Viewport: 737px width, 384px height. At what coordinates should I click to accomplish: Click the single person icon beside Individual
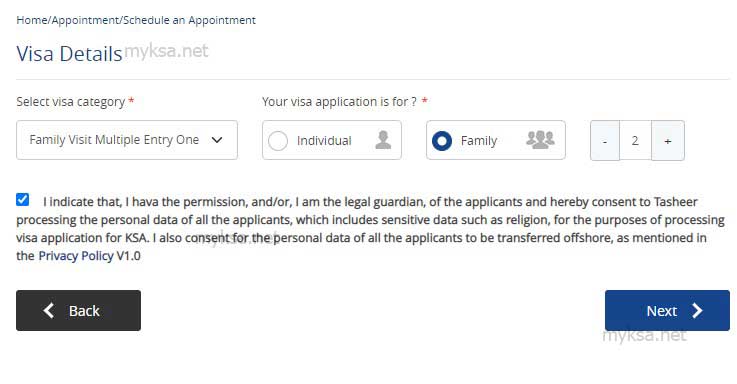tap(383, 140)
